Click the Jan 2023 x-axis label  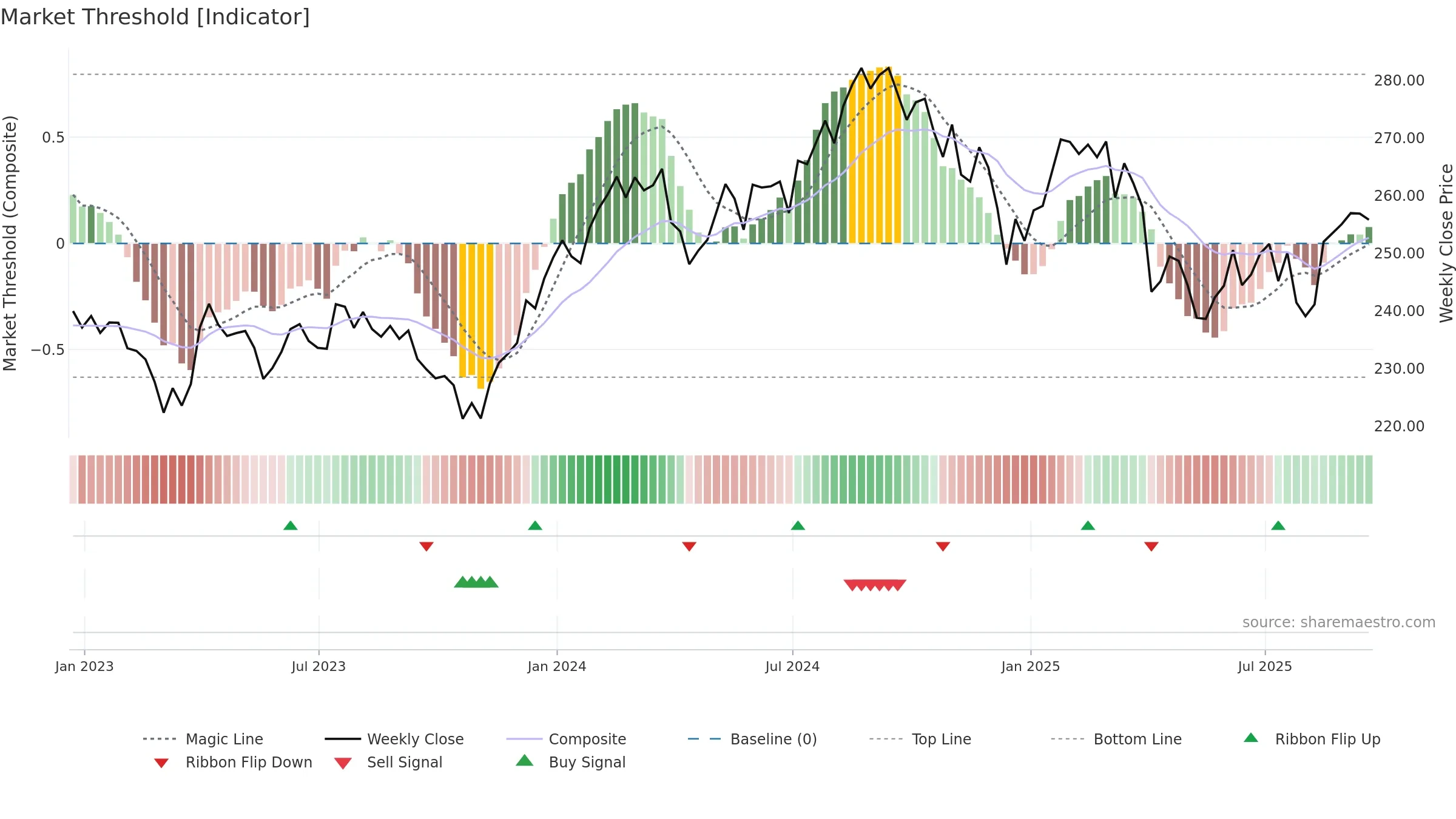pos(84,666)
